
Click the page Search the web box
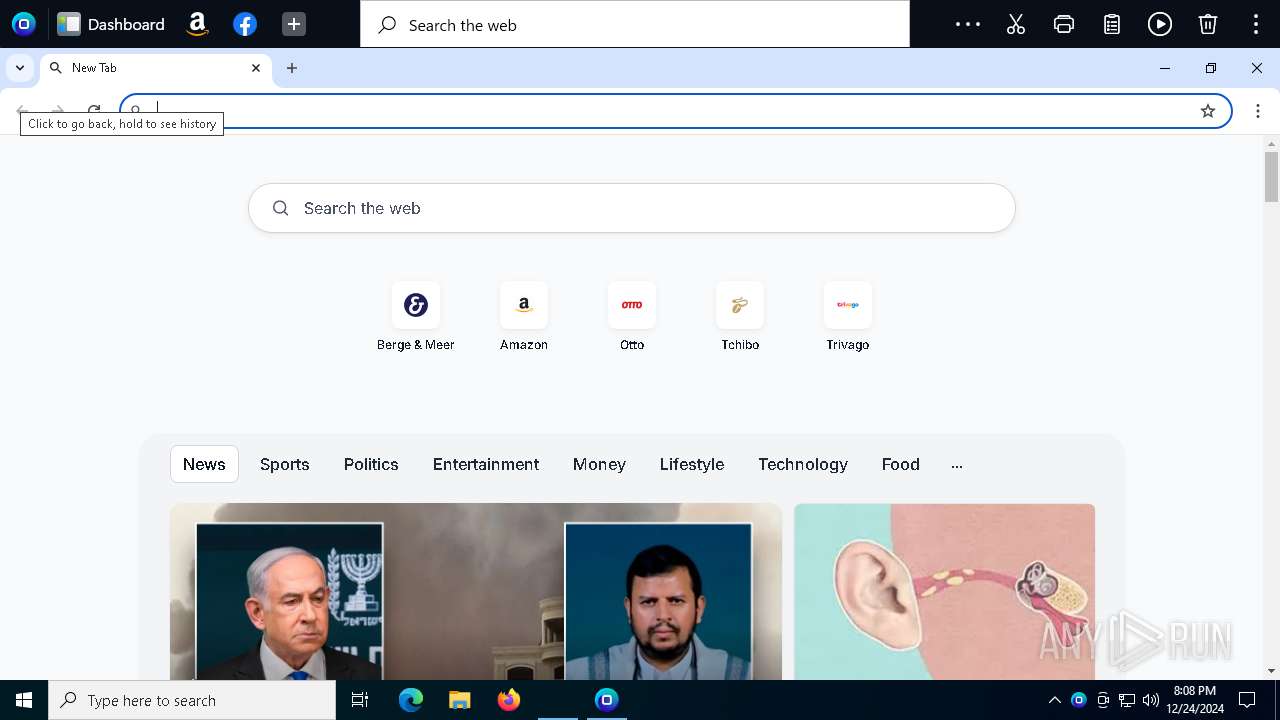pos(632,208)
